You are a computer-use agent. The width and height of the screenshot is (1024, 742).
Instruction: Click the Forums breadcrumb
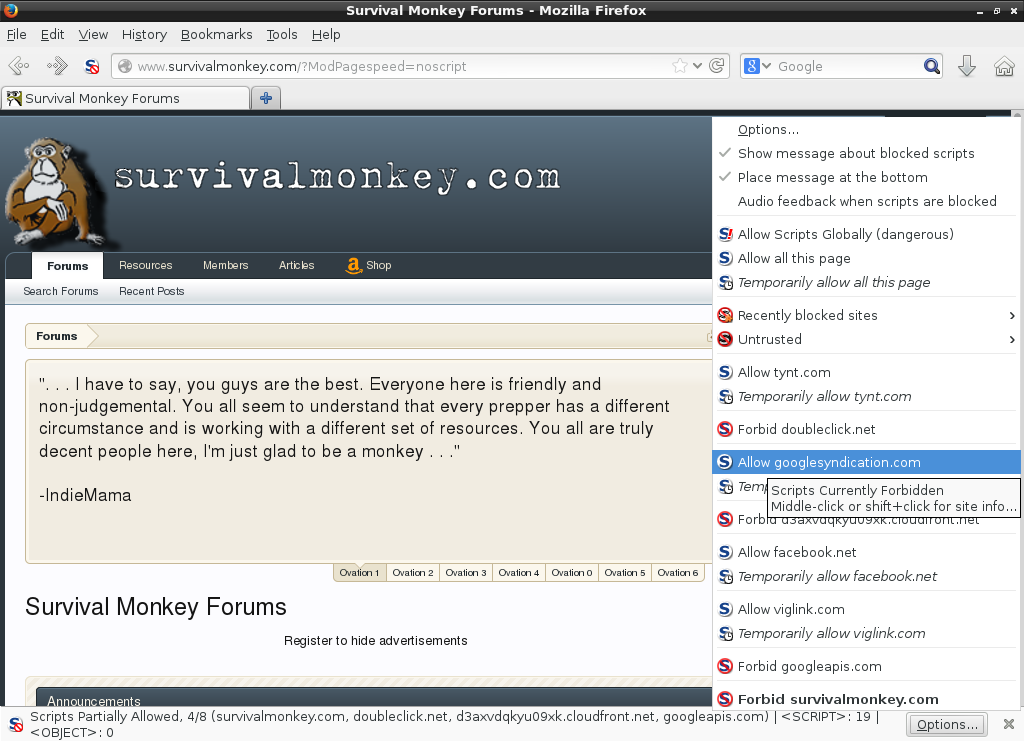coord(57,336)
